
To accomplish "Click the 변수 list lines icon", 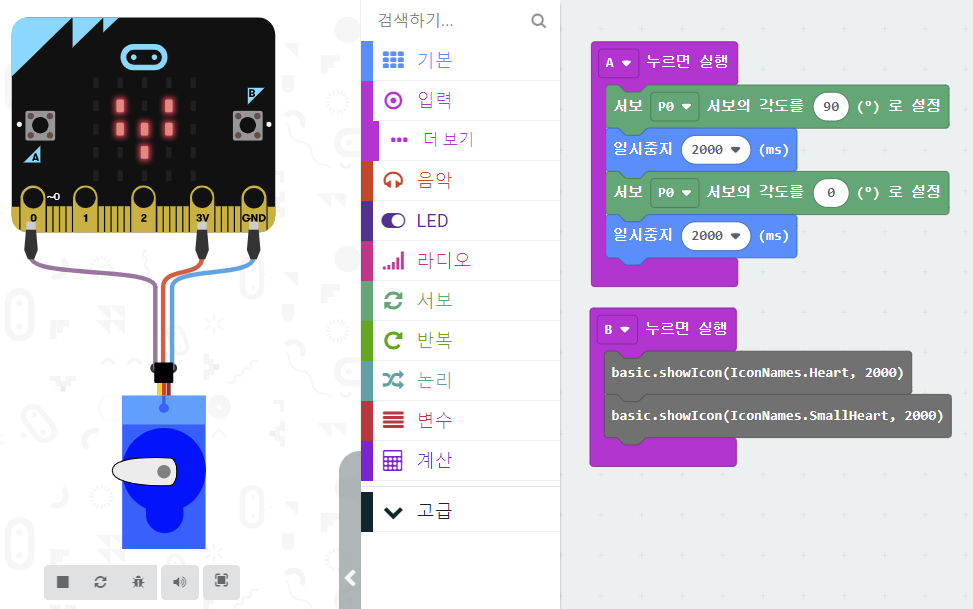I will coord(393,420).
